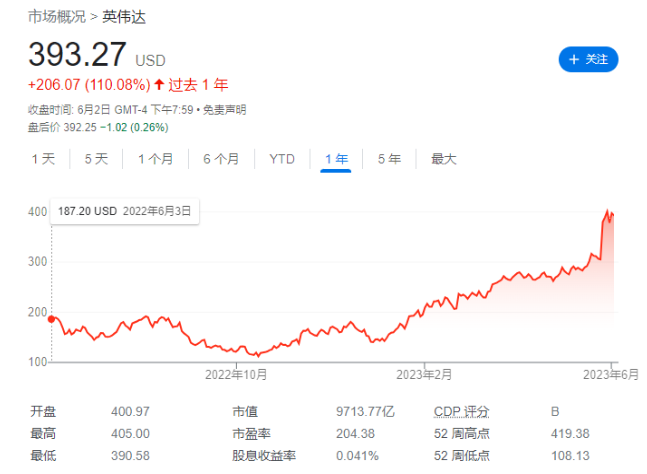Click the 52 周高点 value 419.38
This screenshot has height=474, width=647.
570,434
